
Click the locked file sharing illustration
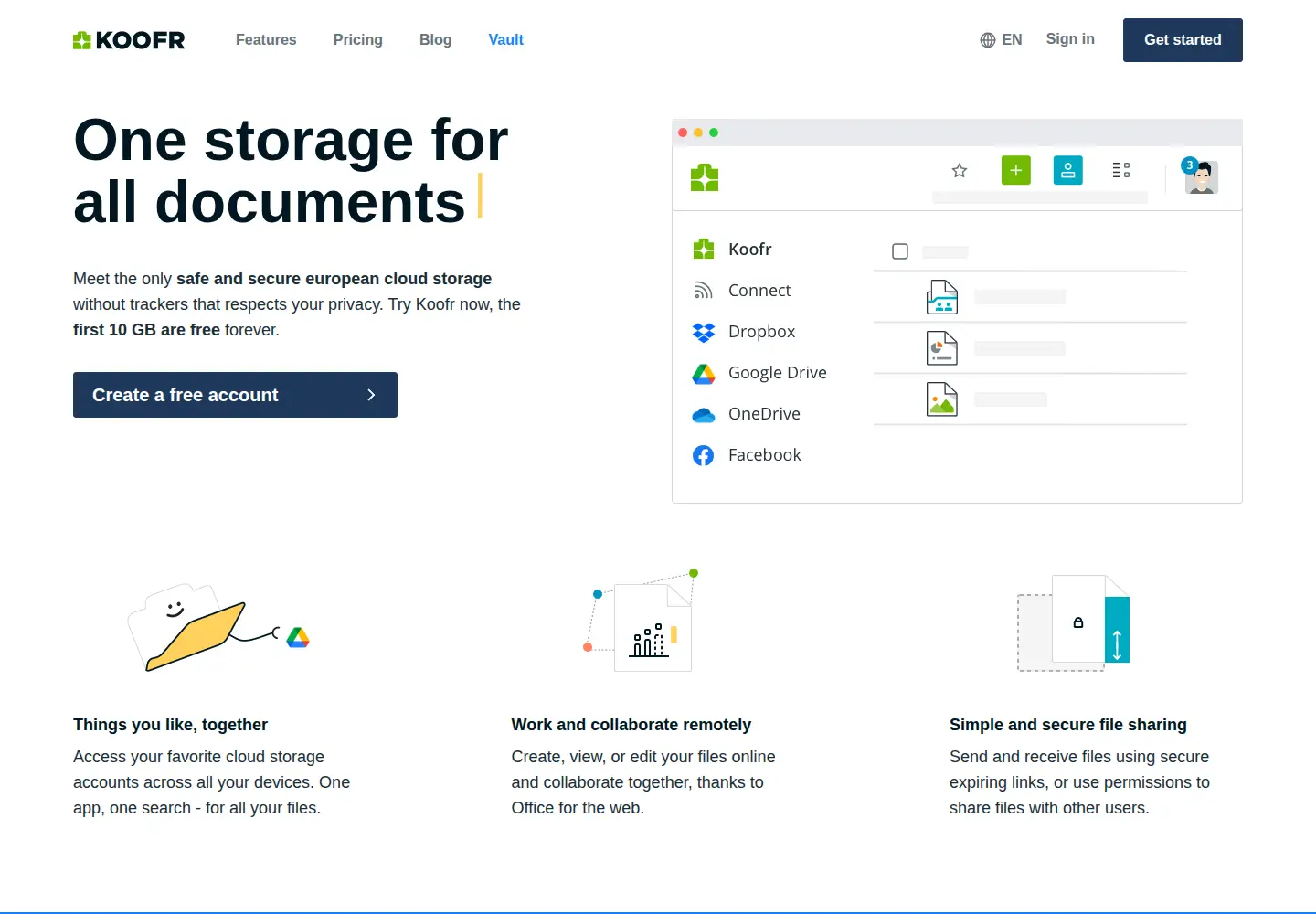(x=1074, y=623)
